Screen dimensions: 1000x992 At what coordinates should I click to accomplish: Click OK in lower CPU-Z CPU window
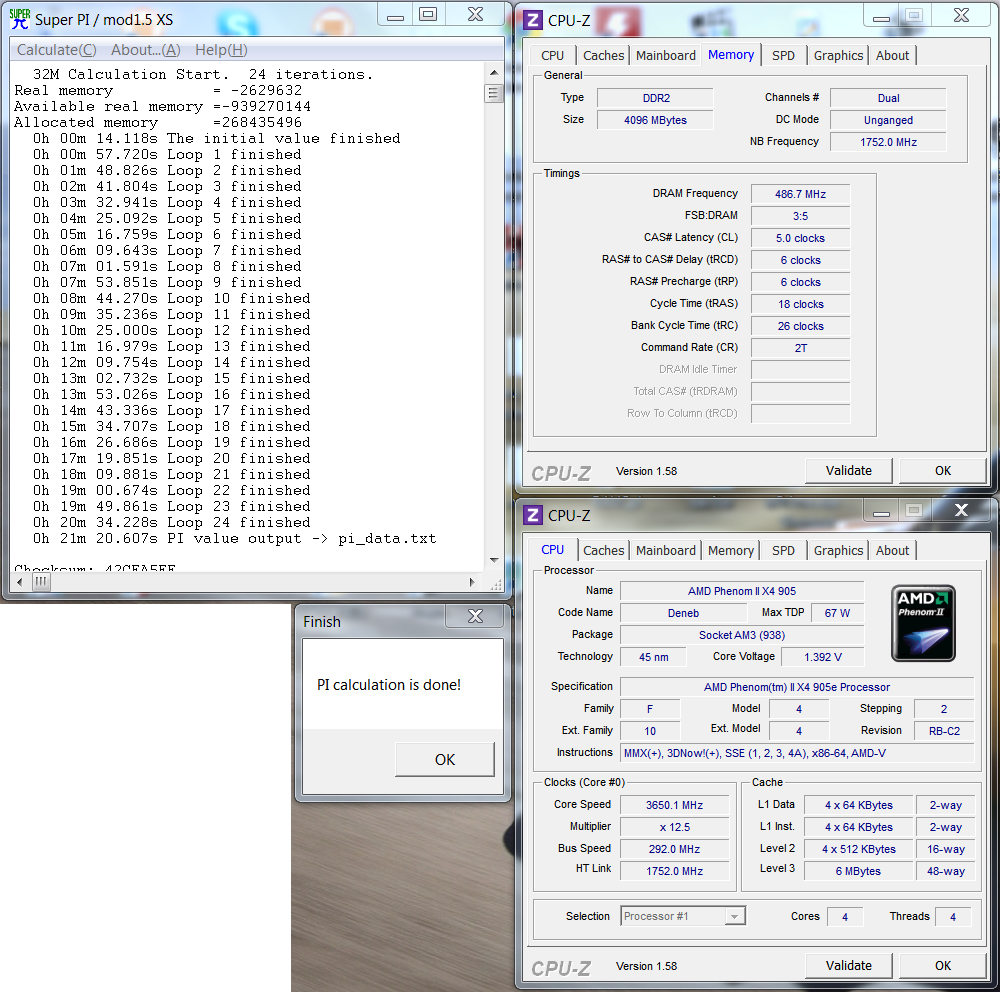tap(943, 966)
